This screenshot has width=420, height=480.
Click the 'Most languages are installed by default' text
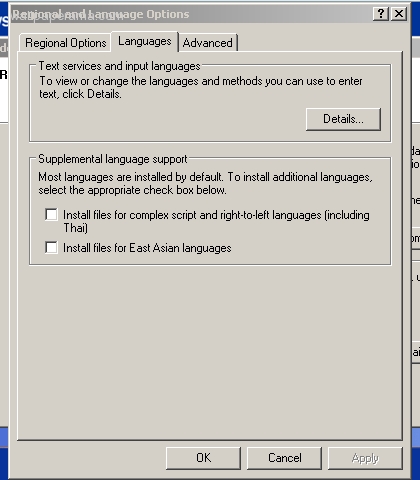point(205,183)
